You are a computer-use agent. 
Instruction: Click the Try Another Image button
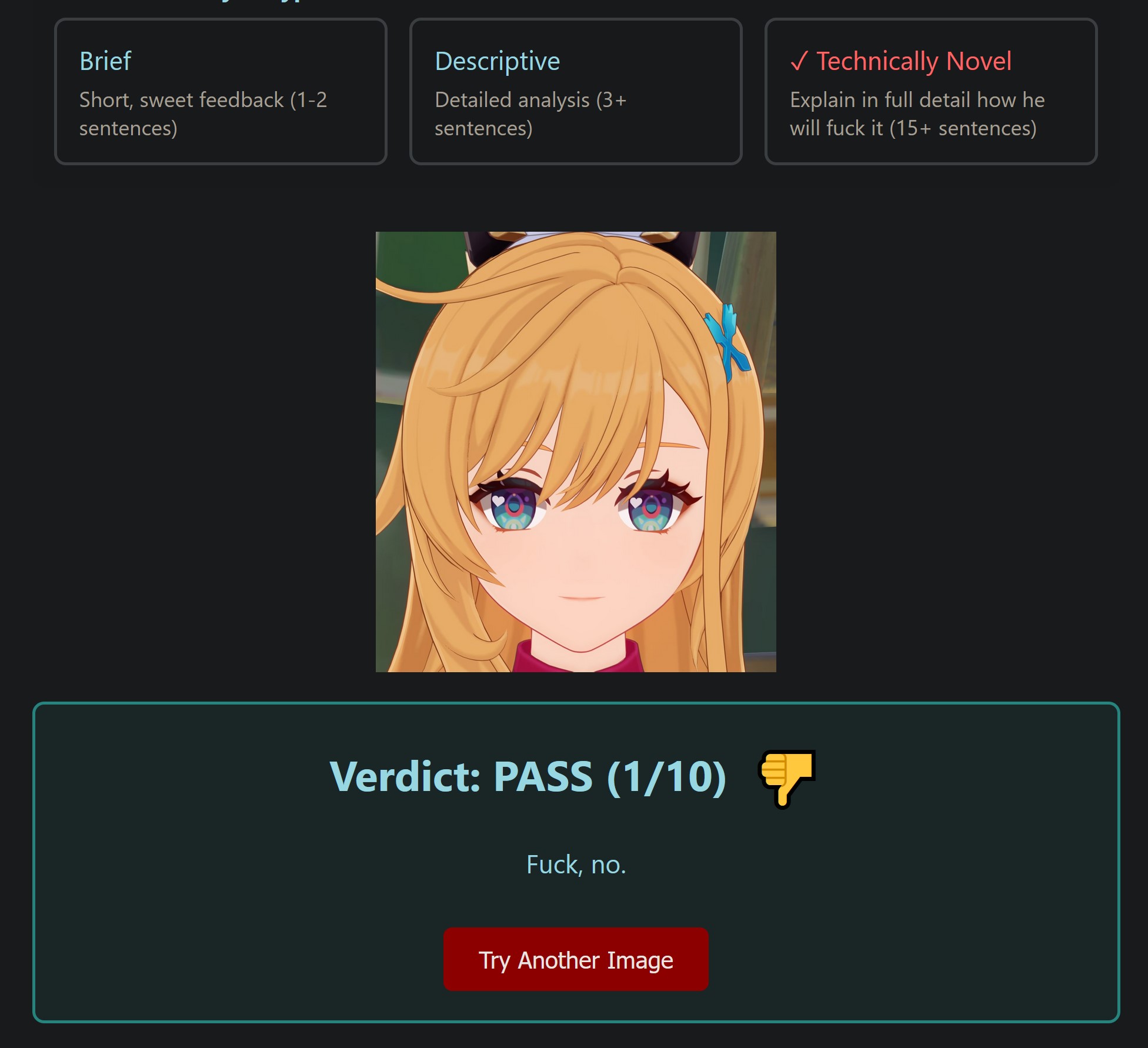point(576,960)
